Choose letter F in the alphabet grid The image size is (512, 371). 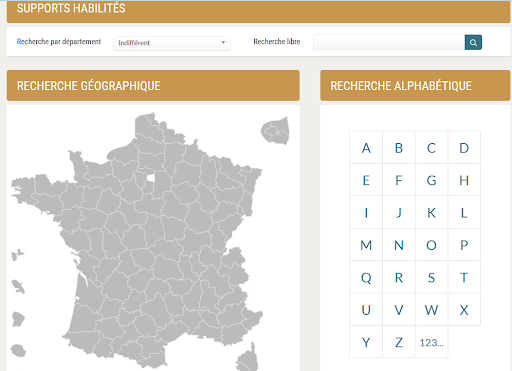coord(399,180)
